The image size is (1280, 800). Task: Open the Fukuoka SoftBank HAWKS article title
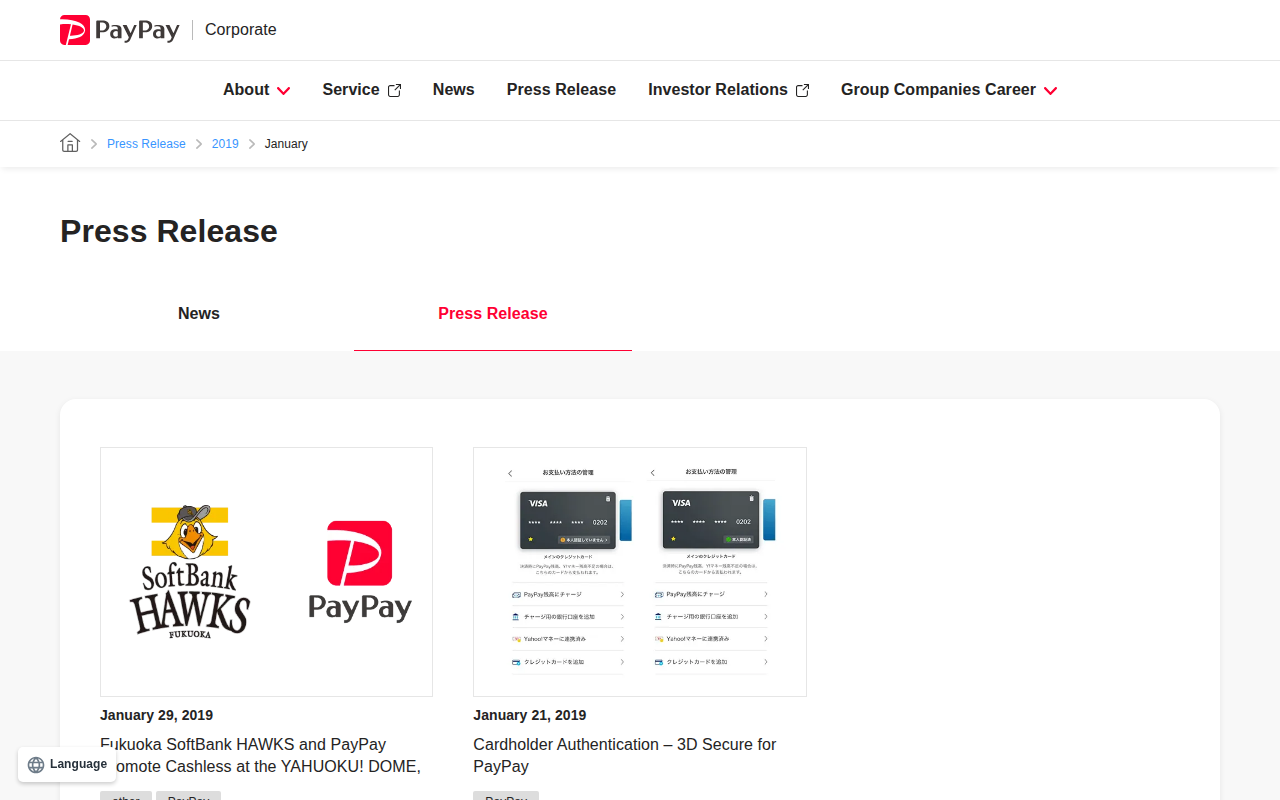(x=260, y=755)
